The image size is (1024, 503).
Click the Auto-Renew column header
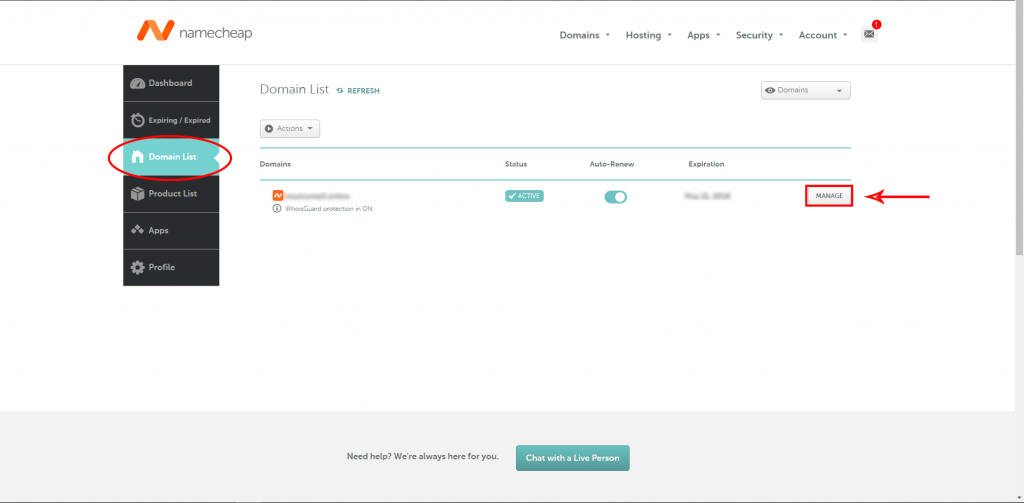(612, 164)
